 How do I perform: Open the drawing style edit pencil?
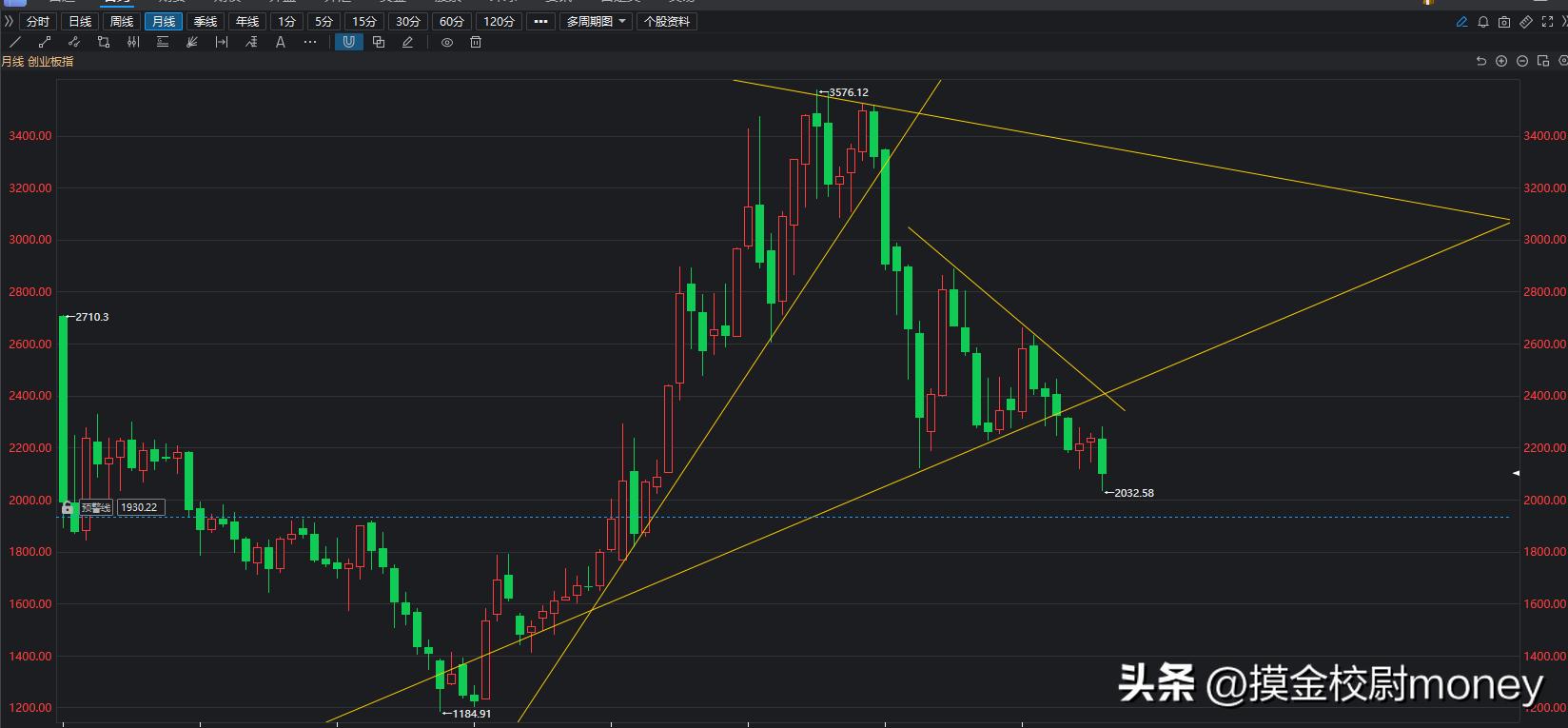[408, 42]
